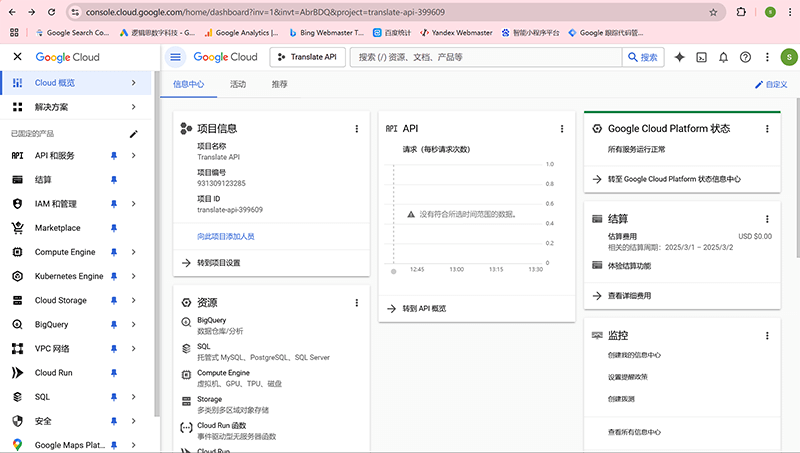
Task: Open the Gemini sparkle assistant icon
Action: point(679,57)
